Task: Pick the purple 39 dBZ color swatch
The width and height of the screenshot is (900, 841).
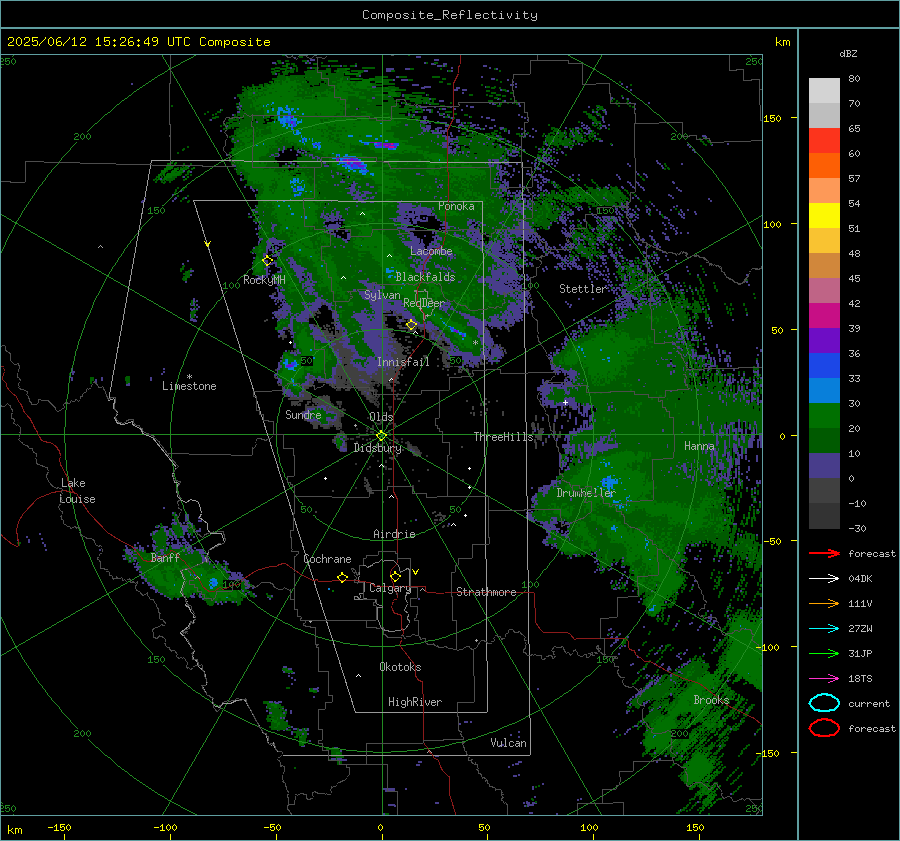Action: tap(824, 340)
